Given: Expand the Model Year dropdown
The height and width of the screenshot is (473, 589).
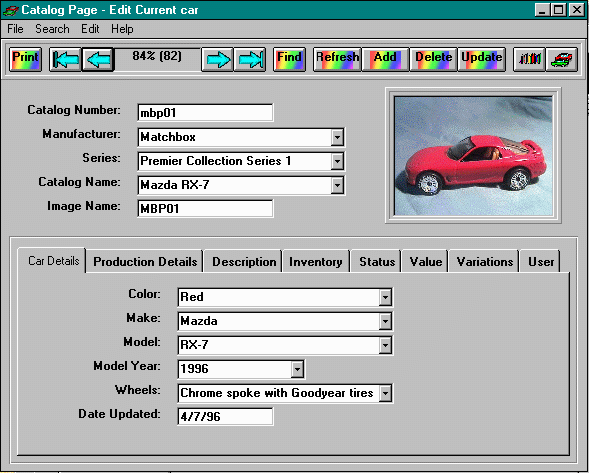Looking at the screenshot, I should click(x=297, y=370).
